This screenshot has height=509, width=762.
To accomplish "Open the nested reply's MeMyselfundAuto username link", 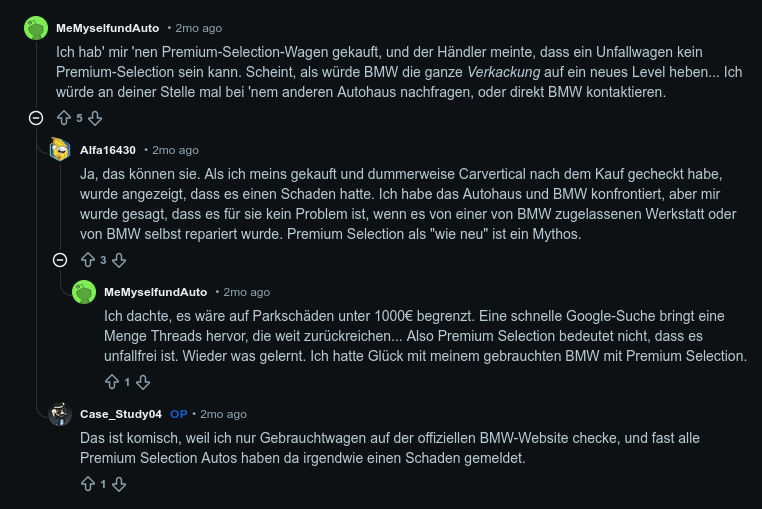I will point(155,292).
